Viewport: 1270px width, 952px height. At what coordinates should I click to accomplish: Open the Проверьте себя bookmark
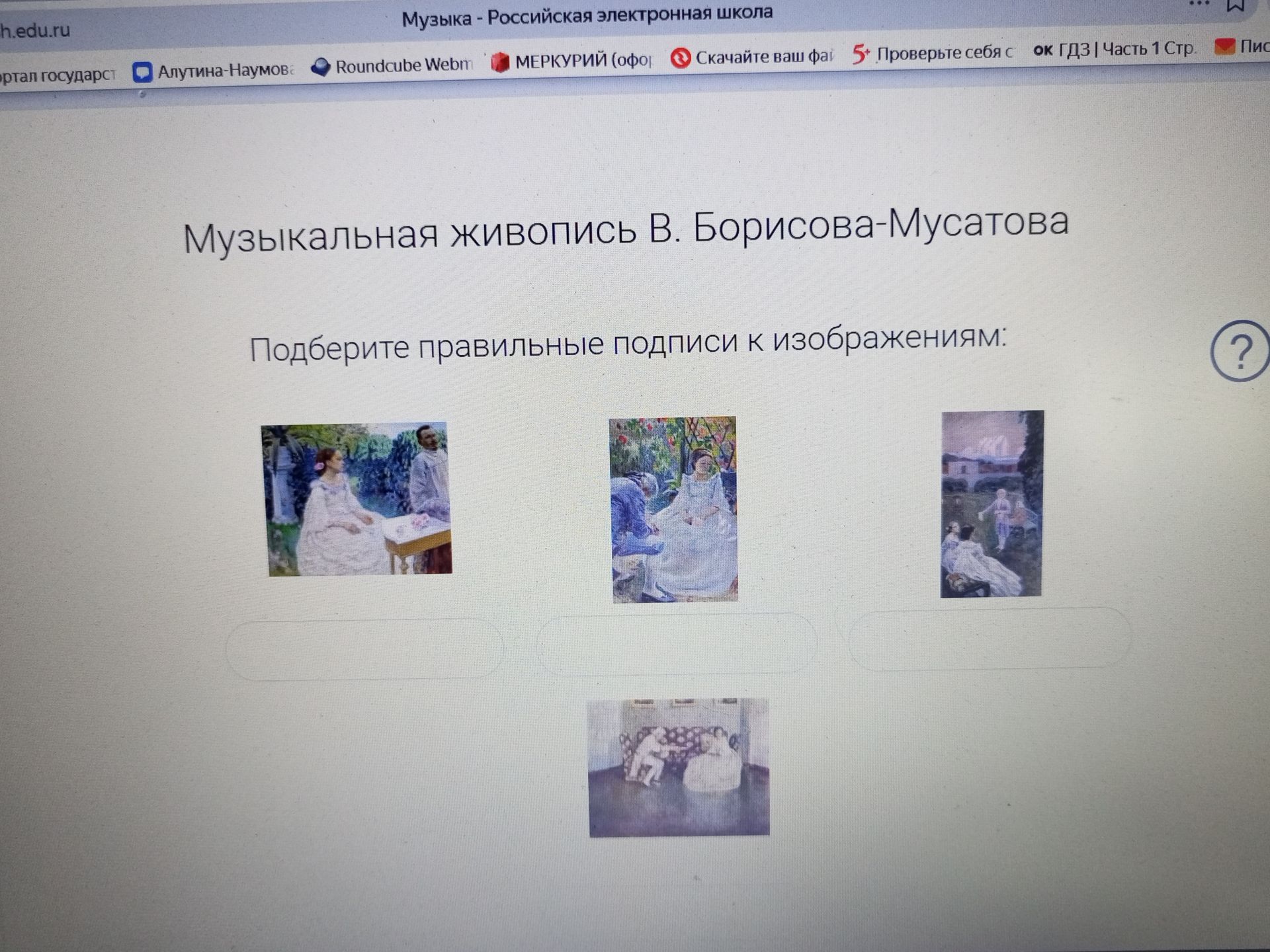[x=932, y=53]
